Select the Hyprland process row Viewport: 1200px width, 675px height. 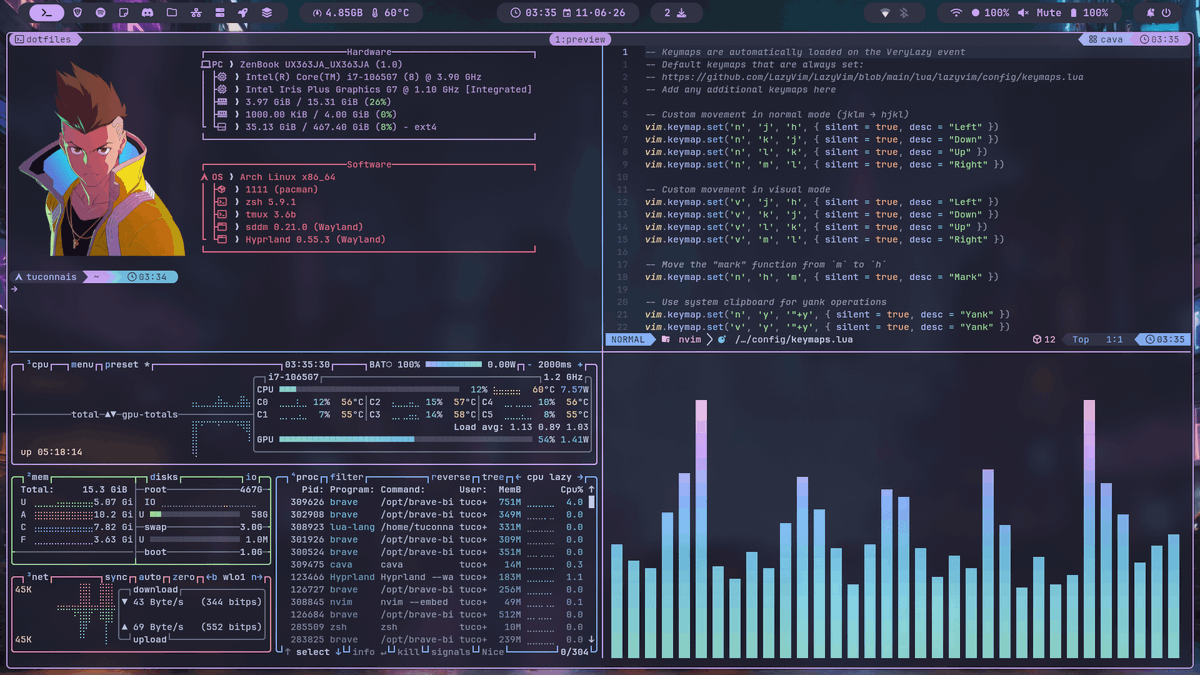tap(437, 577)
